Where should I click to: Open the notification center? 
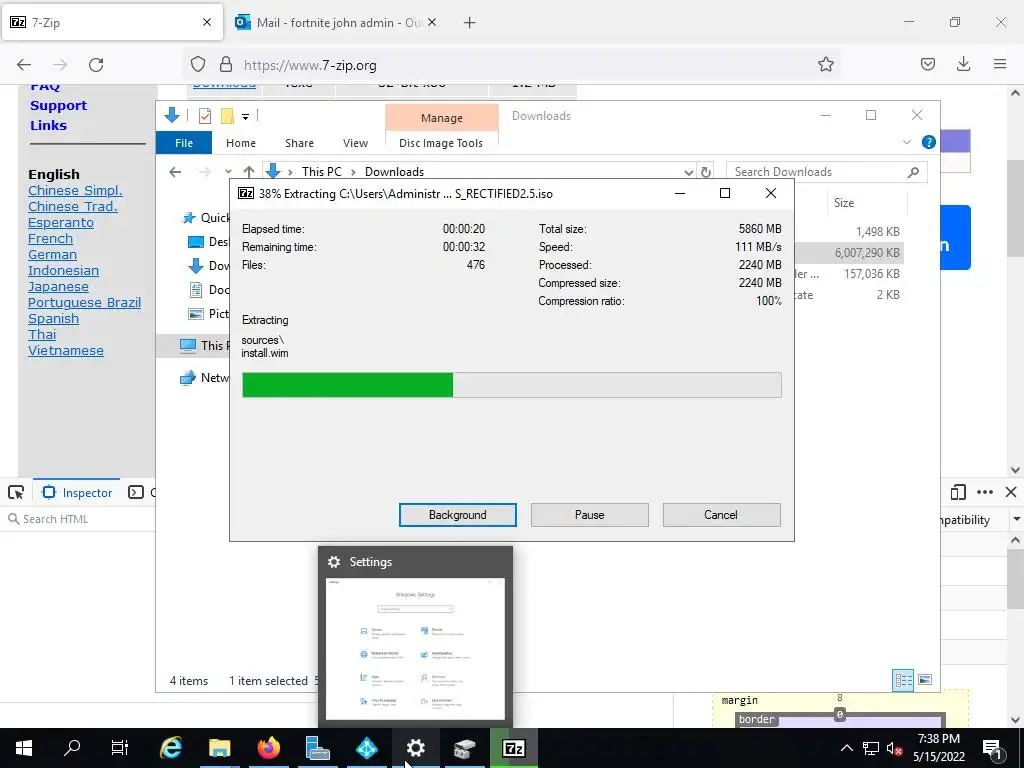pyautogui.click(x=993, y=748)
